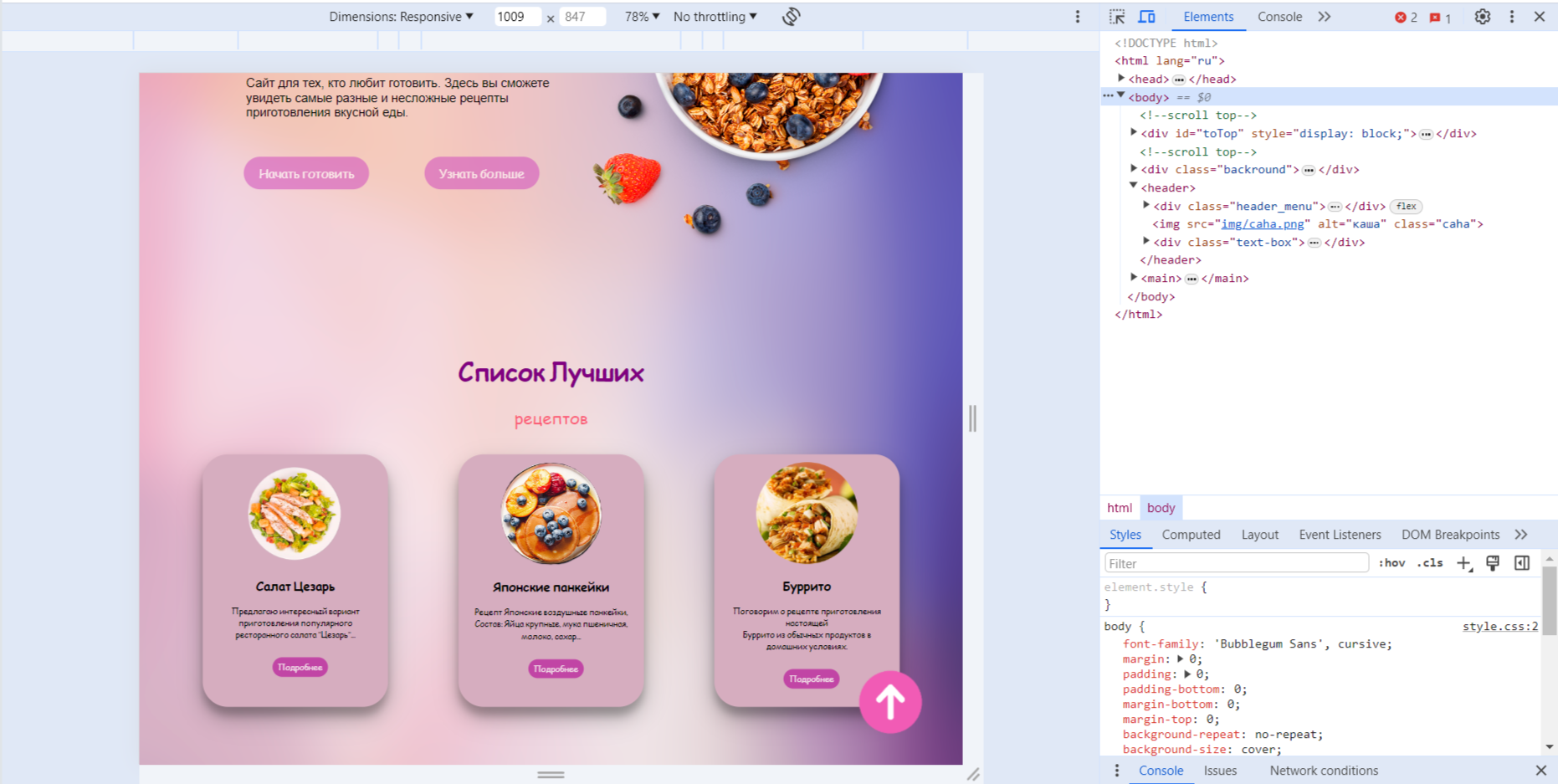Close the DevTools panel
This screenshot has width=1558, height=784.
pyautogui.click(x=1540, y=17)
